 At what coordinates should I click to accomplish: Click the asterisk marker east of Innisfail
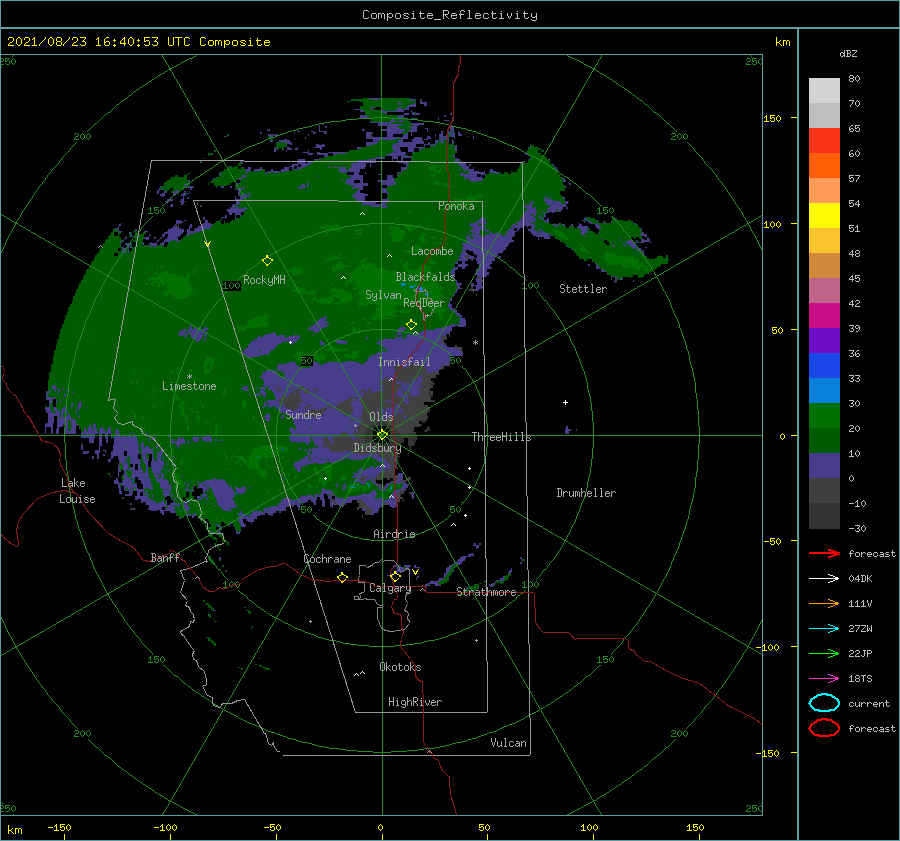coord(475,343)
